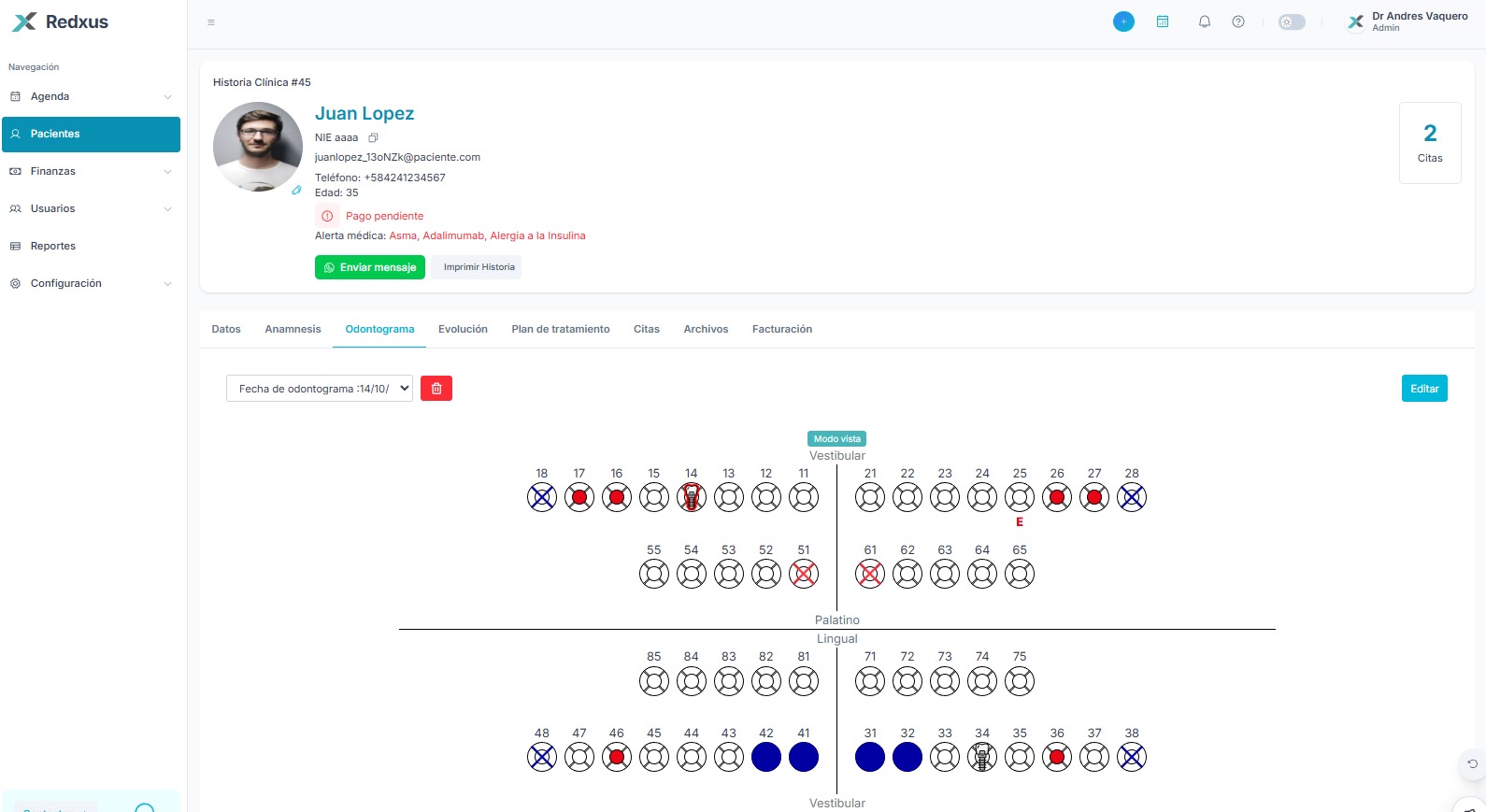The image size is (1486, 812).
Task: Click Imprimir Historia button
Action: (x=477, y=267)
